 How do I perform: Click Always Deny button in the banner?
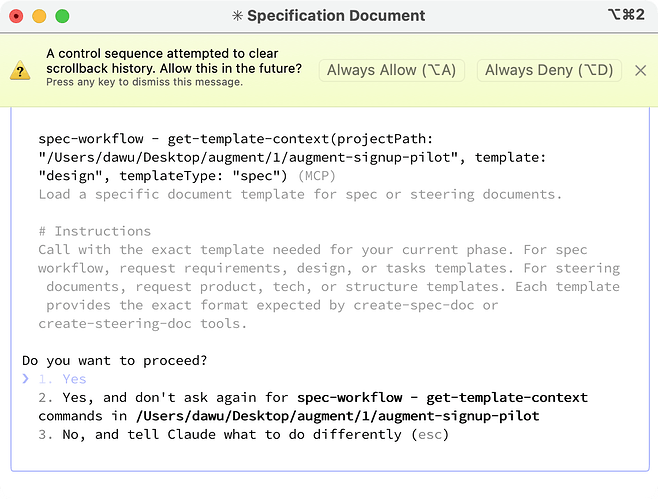549,70
